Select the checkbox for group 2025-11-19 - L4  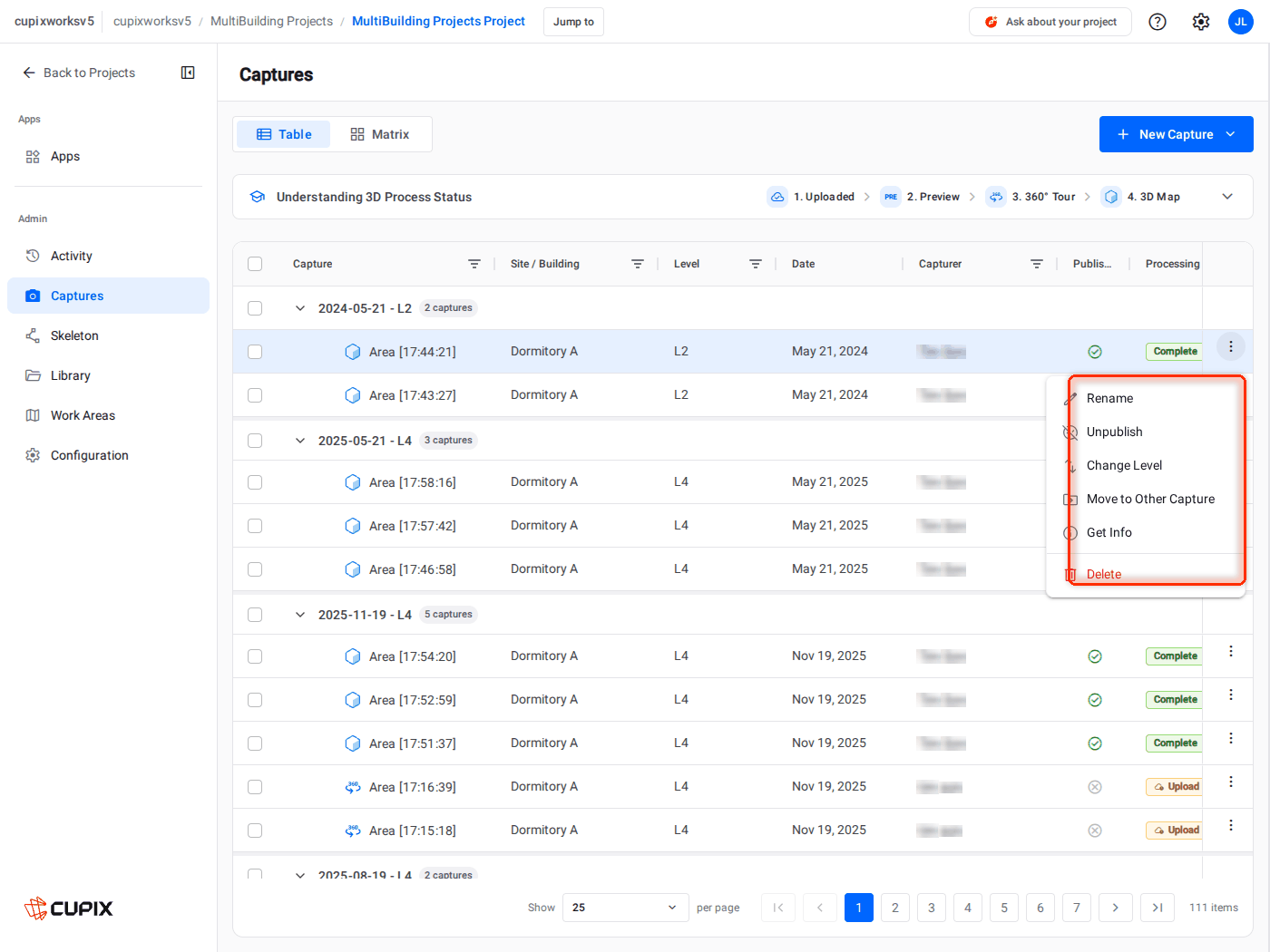point(255,615)
